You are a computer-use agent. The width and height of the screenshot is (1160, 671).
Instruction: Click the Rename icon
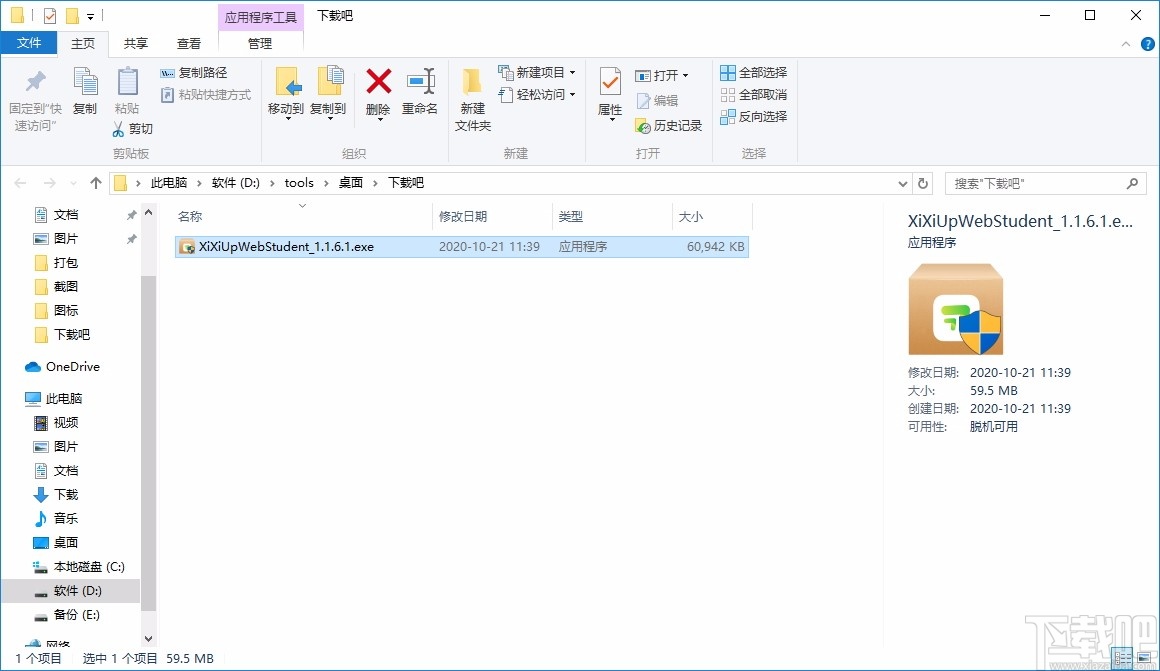pos(420,81)
